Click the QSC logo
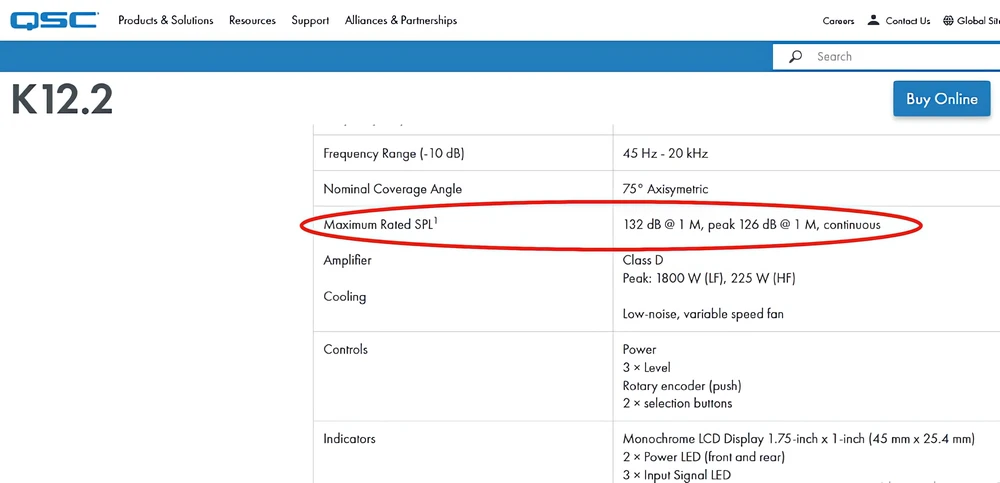The height and width of the screenshot is (483, 1000). 54,20
